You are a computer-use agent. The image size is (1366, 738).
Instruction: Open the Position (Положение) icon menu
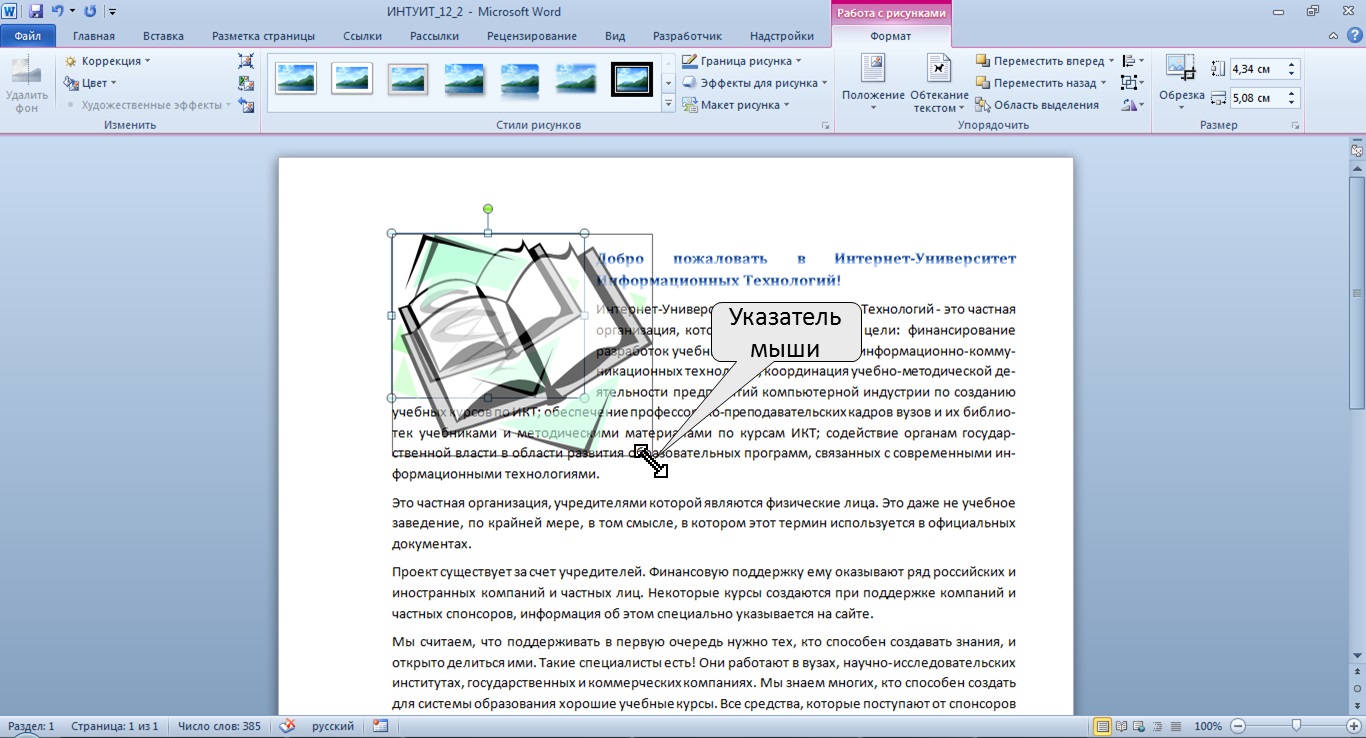pos(873,82)
